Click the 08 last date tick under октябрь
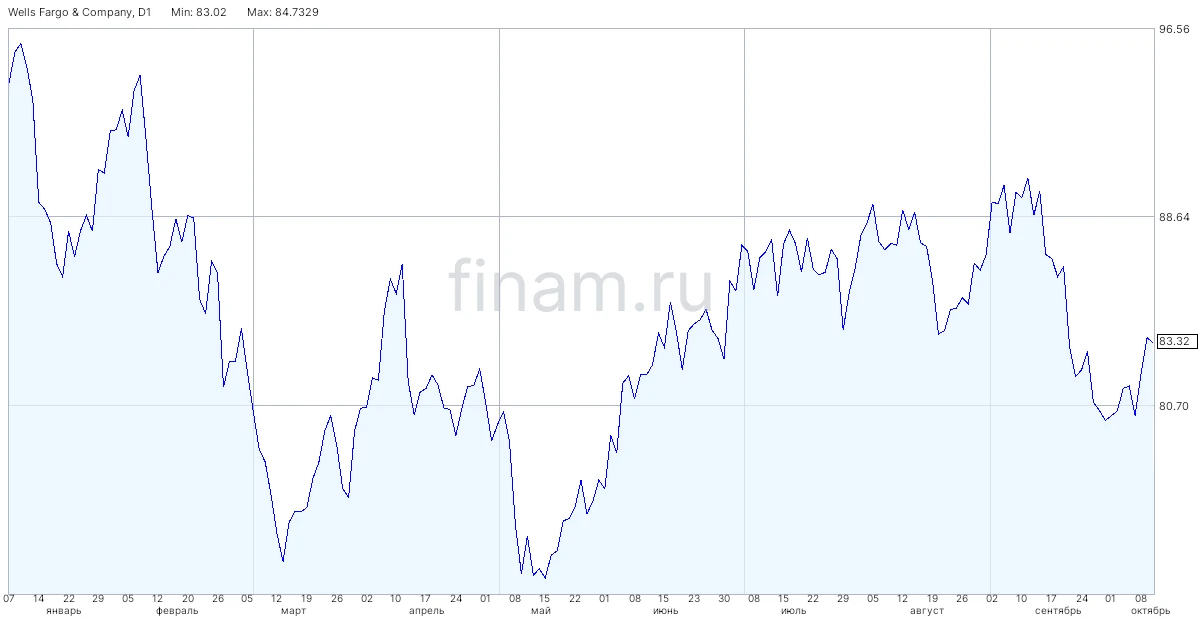Viewport: 1200px width, 630px height. pos(1141,598)
